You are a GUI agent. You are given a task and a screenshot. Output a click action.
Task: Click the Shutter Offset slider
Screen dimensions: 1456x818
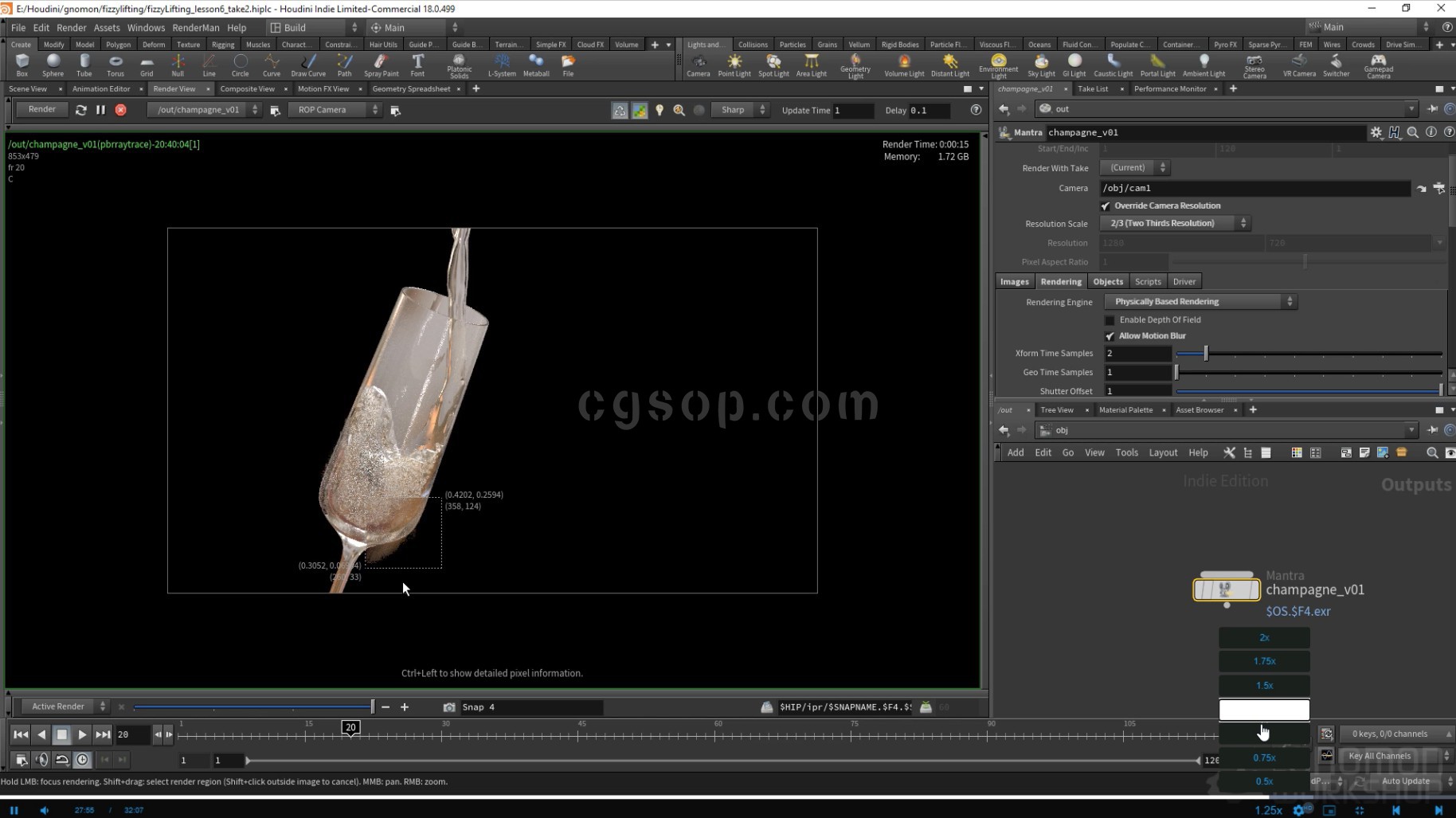[x=1309, y=391]
